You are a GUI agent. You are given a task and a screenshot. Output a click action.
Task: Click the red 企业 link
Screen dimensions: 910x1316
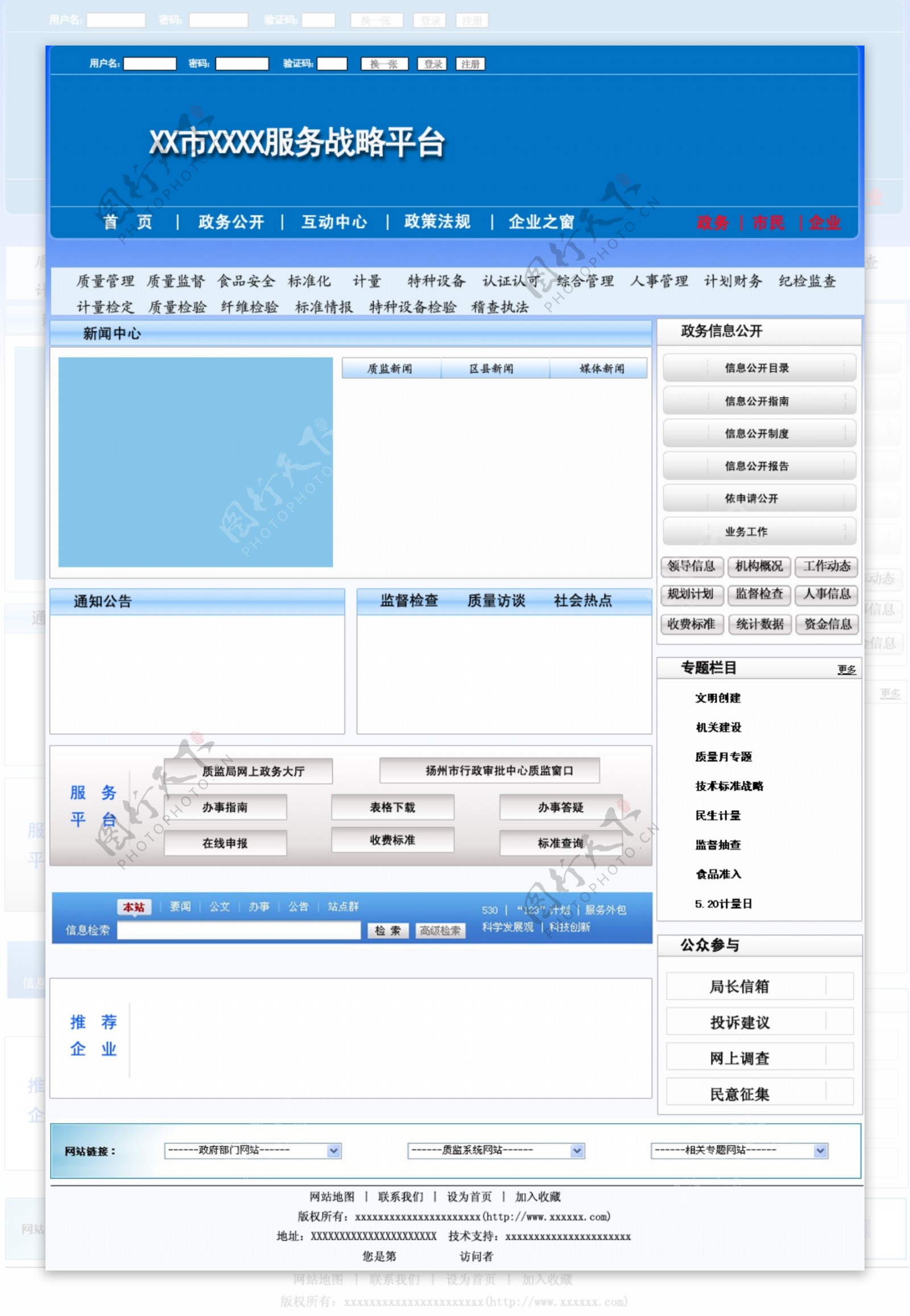tap(825, 222)
